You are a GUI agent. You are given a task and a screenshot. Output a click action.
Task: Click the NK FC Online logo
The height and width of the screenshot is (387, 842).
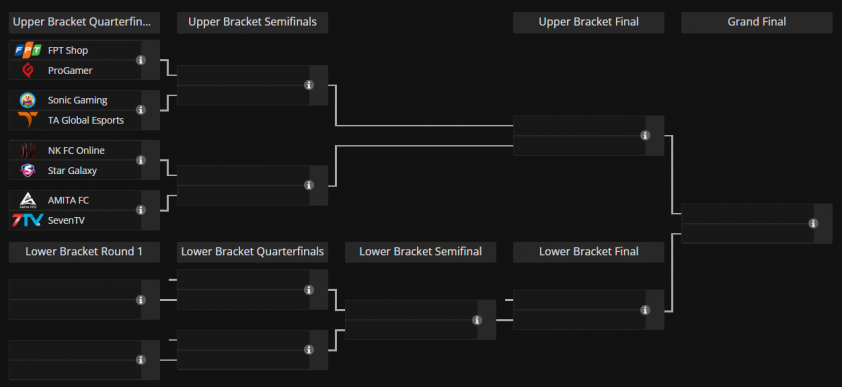tap(27, 150)
